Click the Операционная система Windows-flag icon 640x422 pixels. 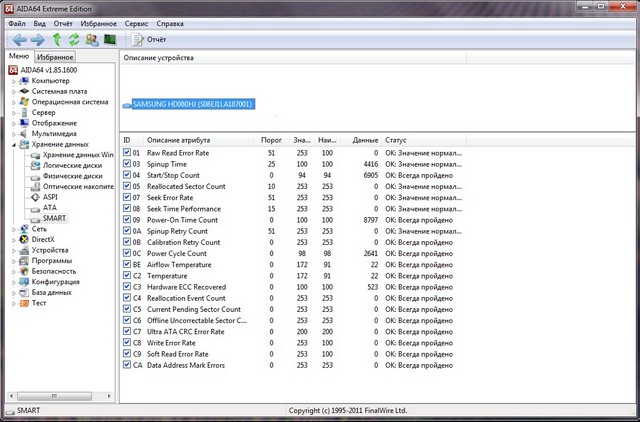point(24,102)
